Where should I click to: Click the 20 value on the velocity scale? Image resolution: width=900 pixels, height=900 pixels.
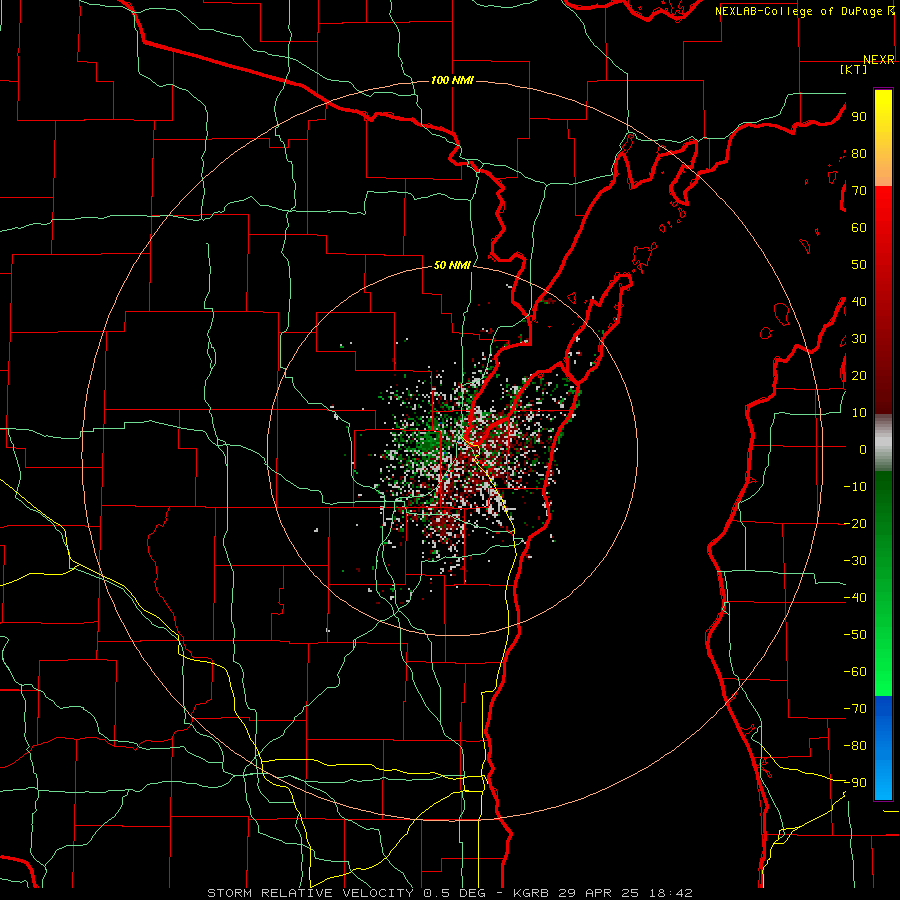(x=859, y=376)
